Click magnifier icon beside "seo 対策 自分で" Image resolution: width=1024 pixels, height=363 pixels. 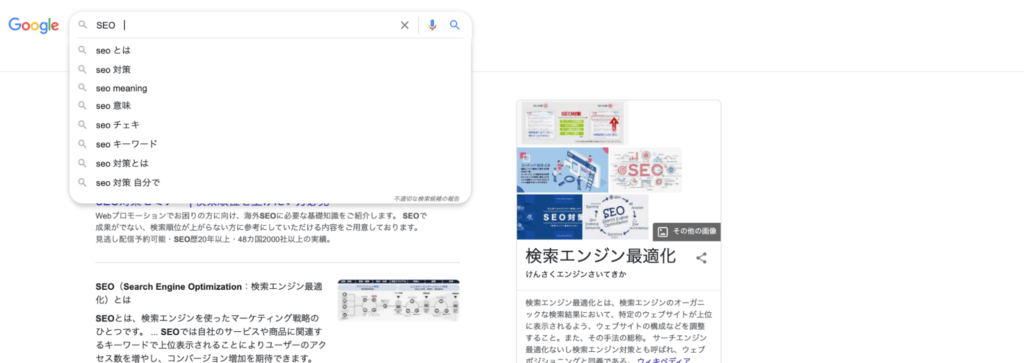82,182
